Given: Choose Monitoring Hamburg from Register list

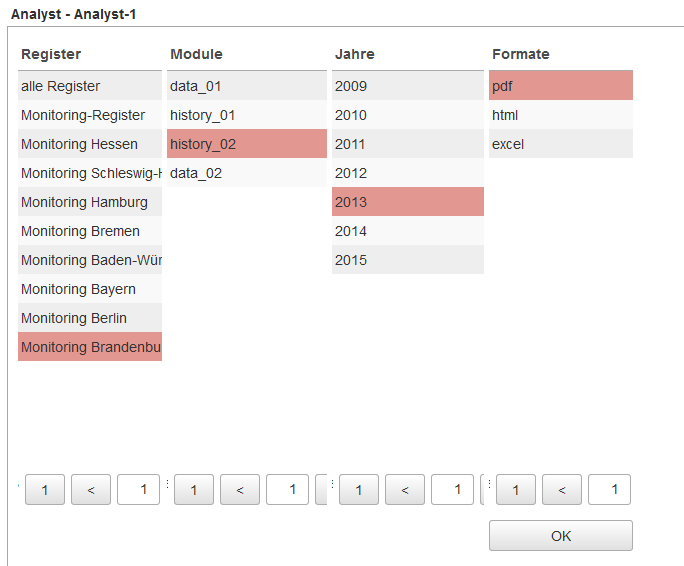Looking at the screenshot, I should pyautogui.click(x=89, y=202).
